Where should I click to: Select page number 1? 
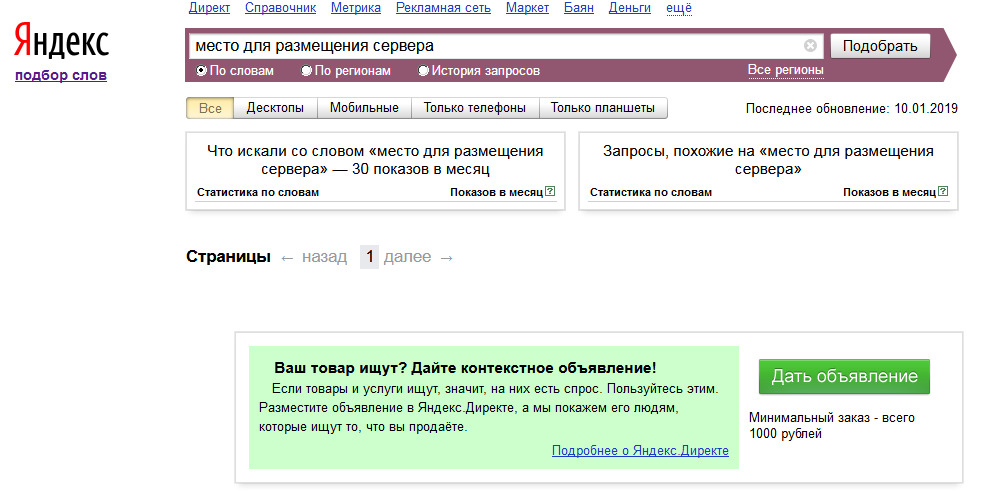[369, 257]
